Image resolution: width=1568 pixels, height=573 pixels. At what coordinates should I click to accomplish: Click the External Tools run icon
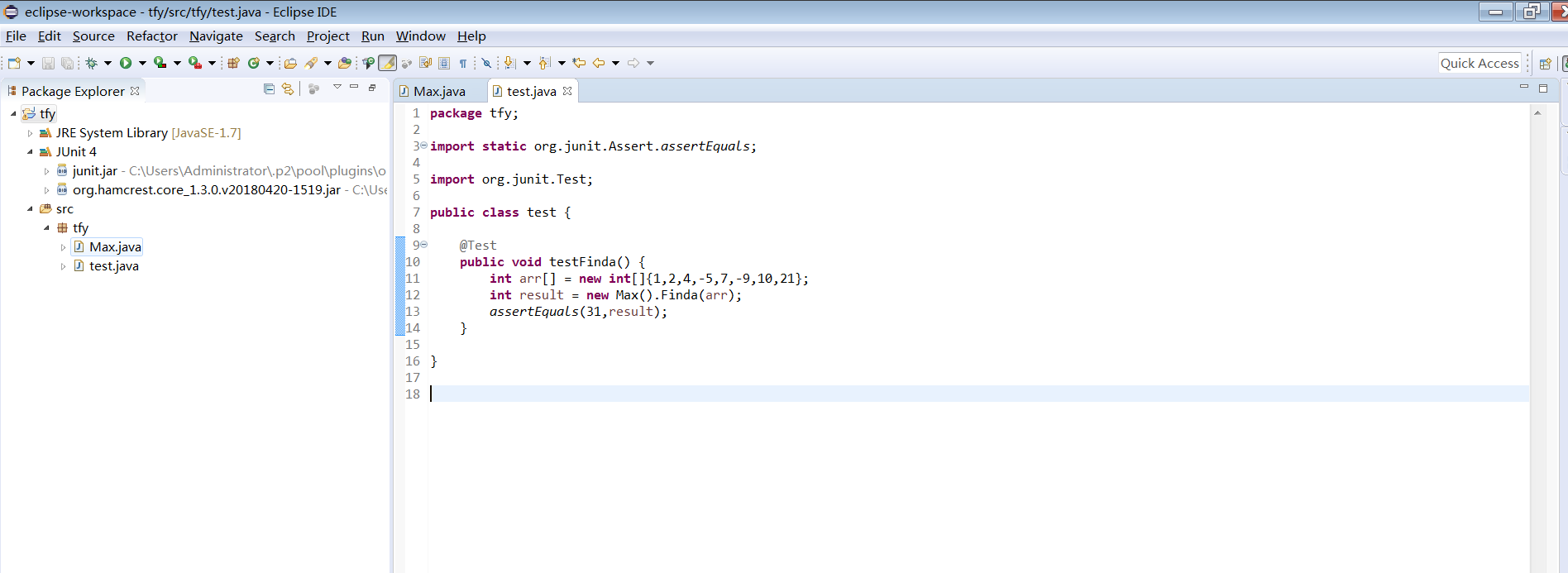click(195, 63)
